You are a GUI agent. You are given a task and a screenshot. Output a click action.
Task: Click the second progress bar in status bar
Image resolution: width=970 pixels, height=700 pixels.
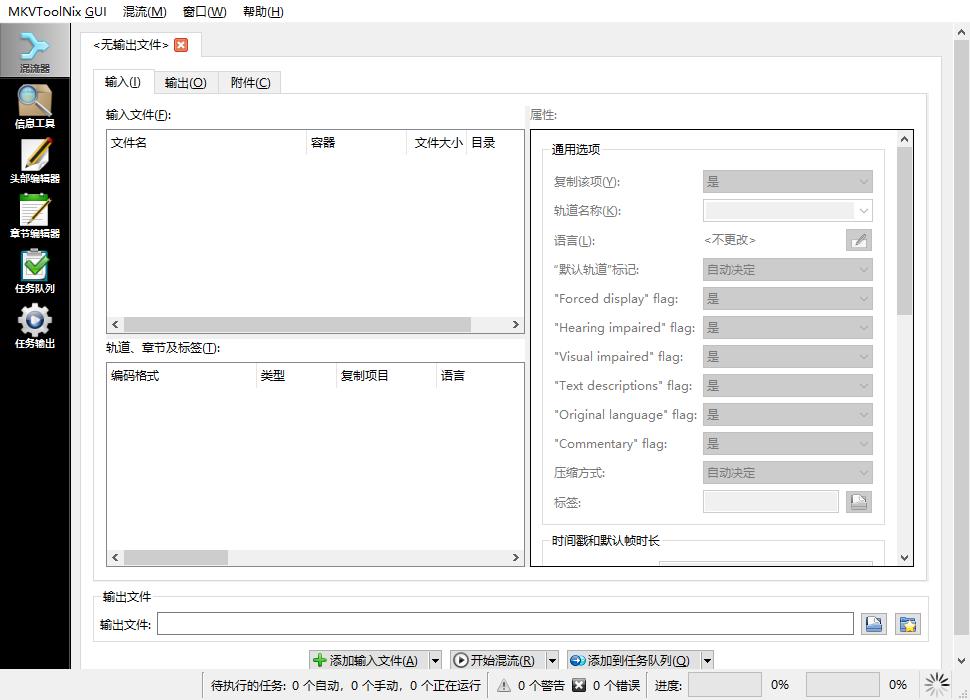(x=843, y=685)
